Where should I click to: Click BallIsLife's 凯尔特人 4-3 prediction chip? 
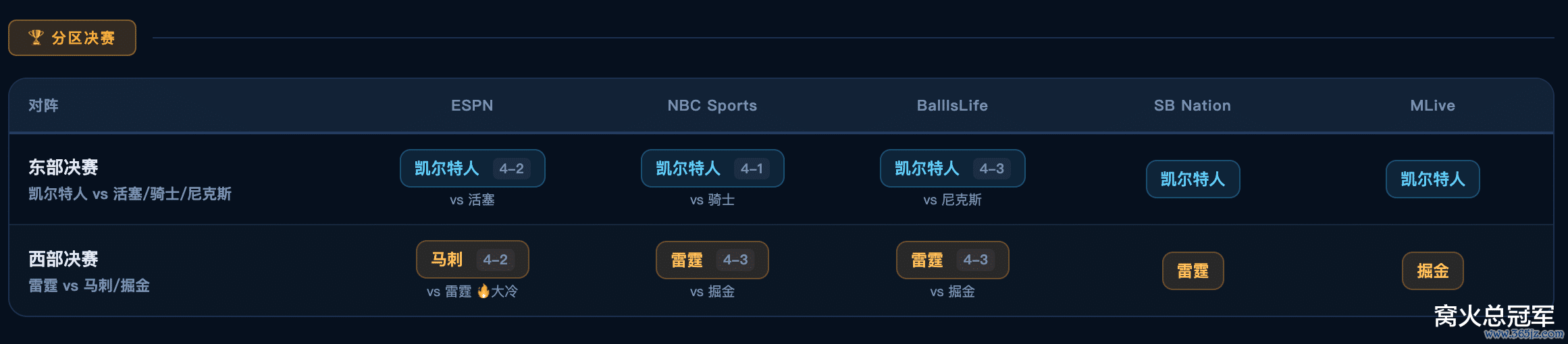click(952, 169)
